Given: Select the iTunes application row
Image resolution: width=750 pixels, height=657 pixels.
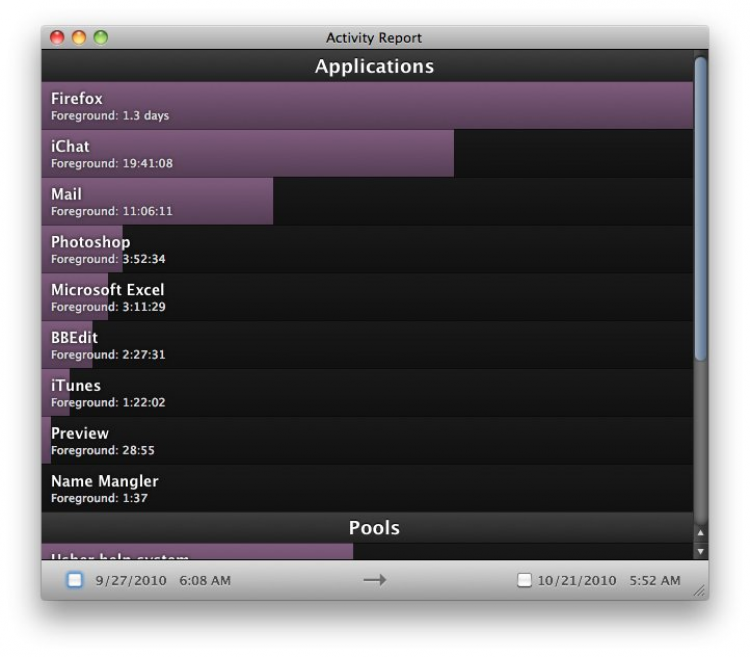Looking at the screenshot, I should [x=367, y=393].
